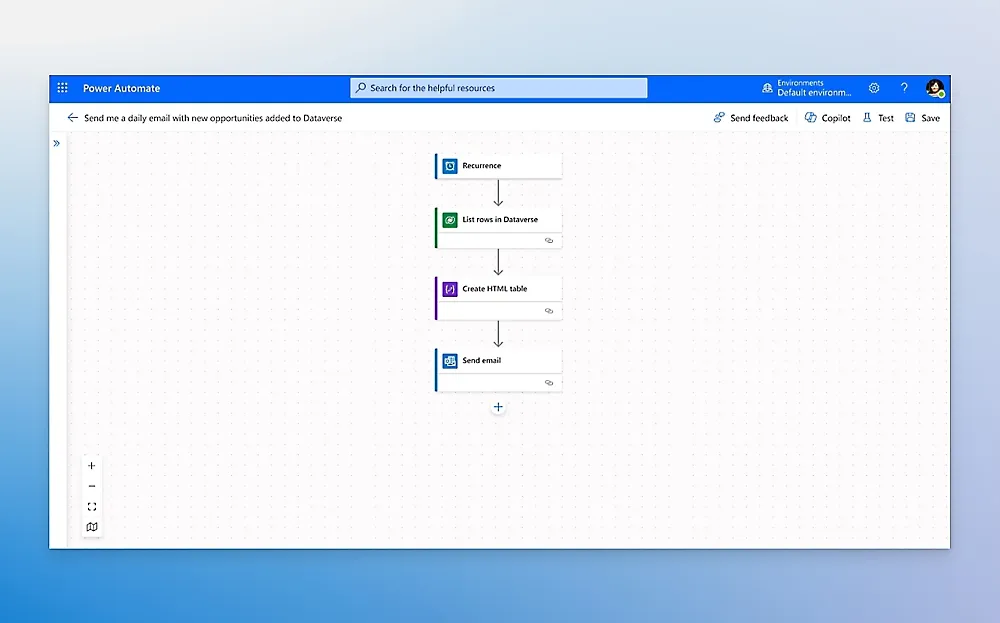Add a new step below Send email
The width and height of the screenshot is (1000, 623).
pos(498,407)
